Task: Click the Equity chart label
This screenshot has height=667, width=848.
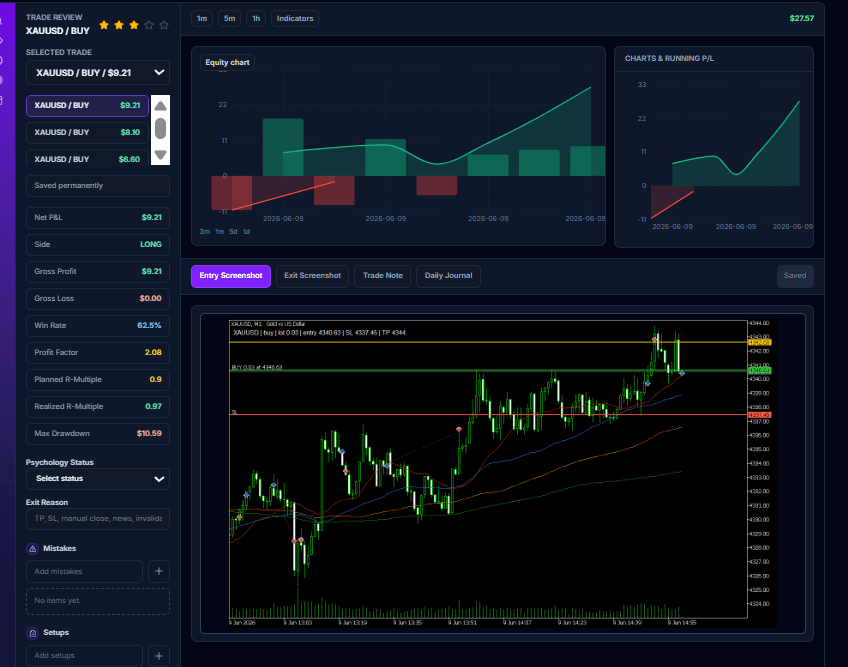Action: (x=227, y=62)
